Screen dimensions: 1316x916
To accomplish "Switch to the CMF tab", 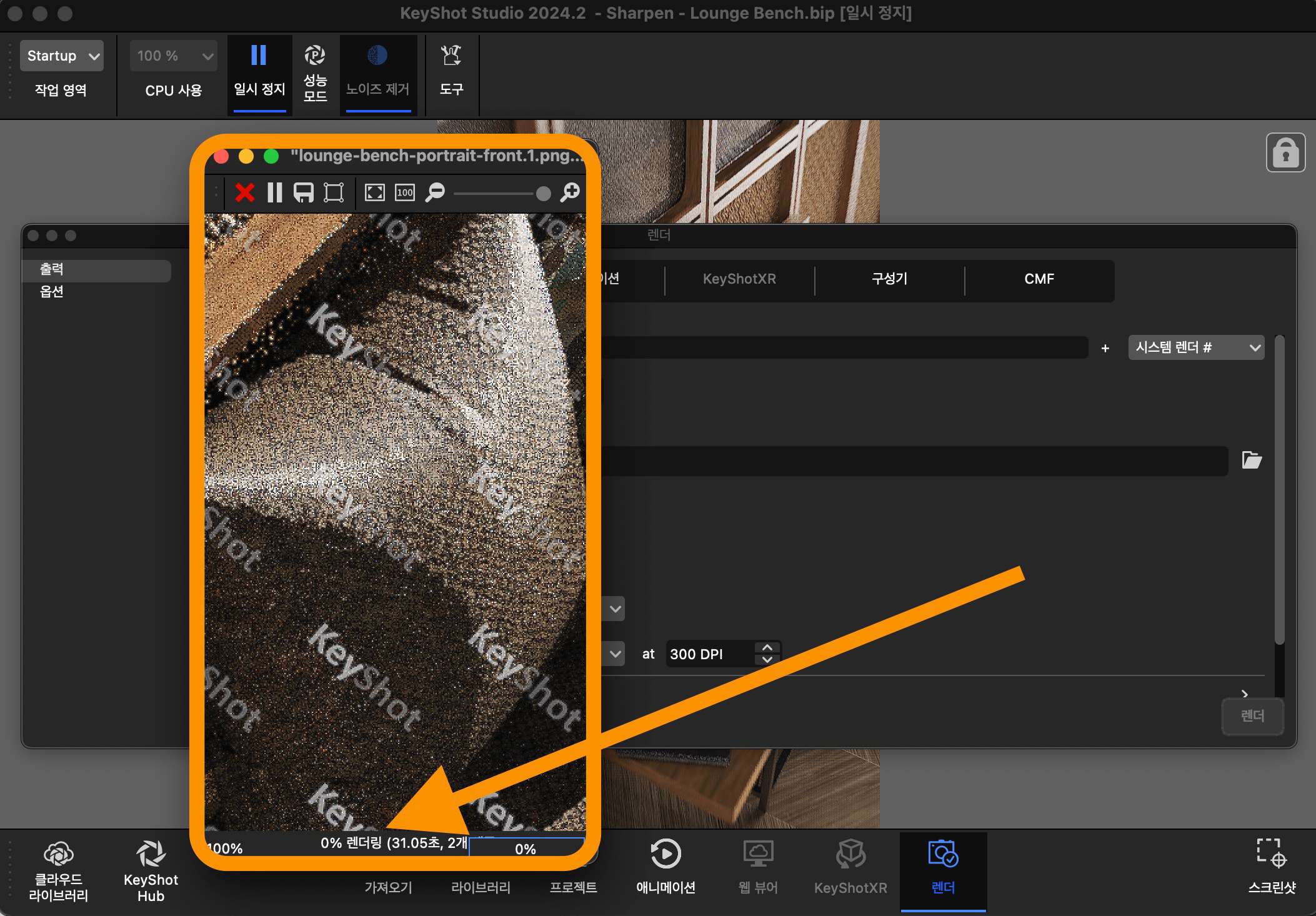I will (x=1039, y=279).
